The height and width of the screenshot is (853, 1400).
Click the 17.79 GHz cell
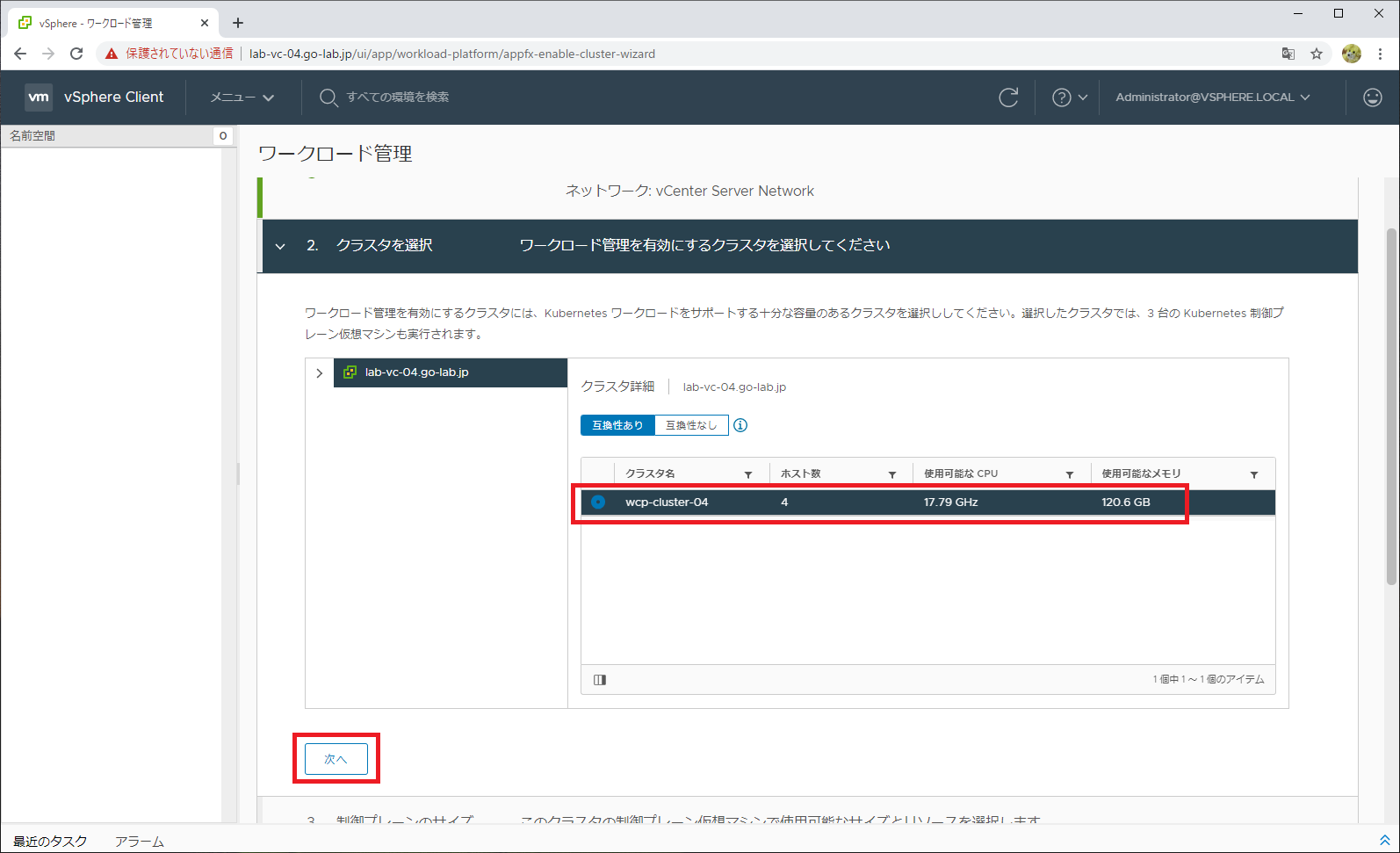[950, 502]
